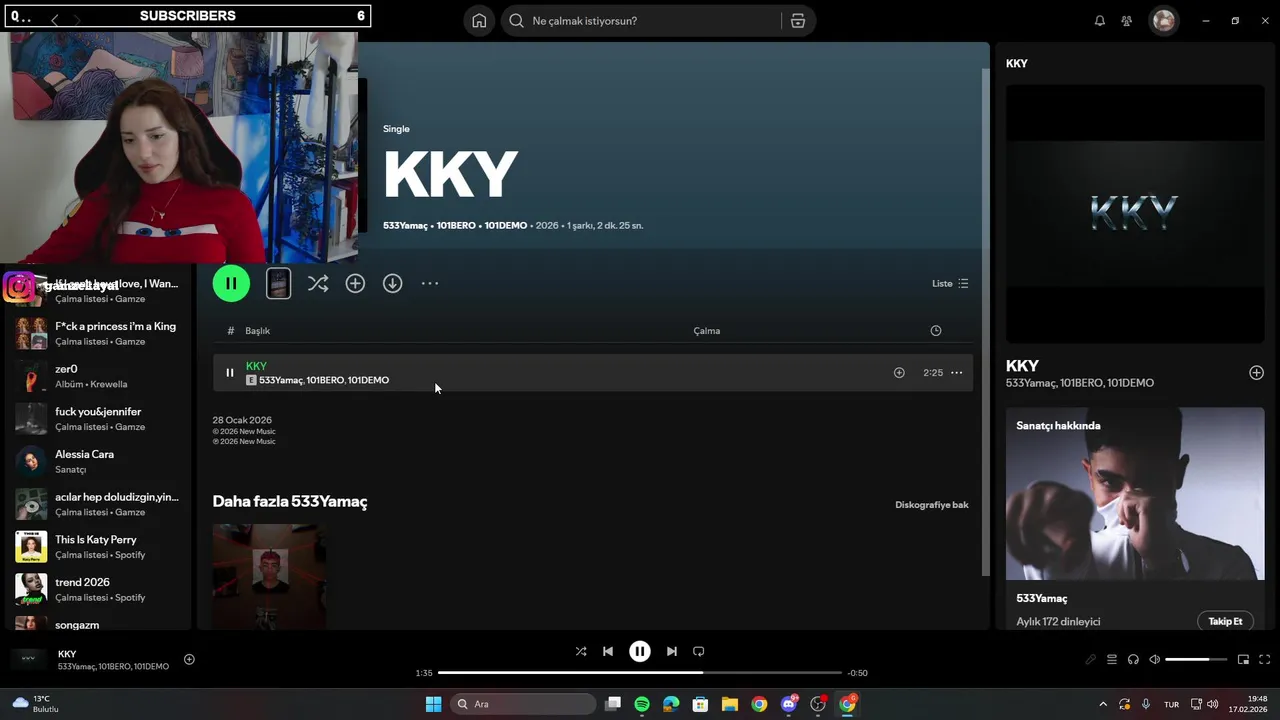This screenshot has width=1280, height=720.
Task: Open the notifications bell
Action: coord(1100,21)
